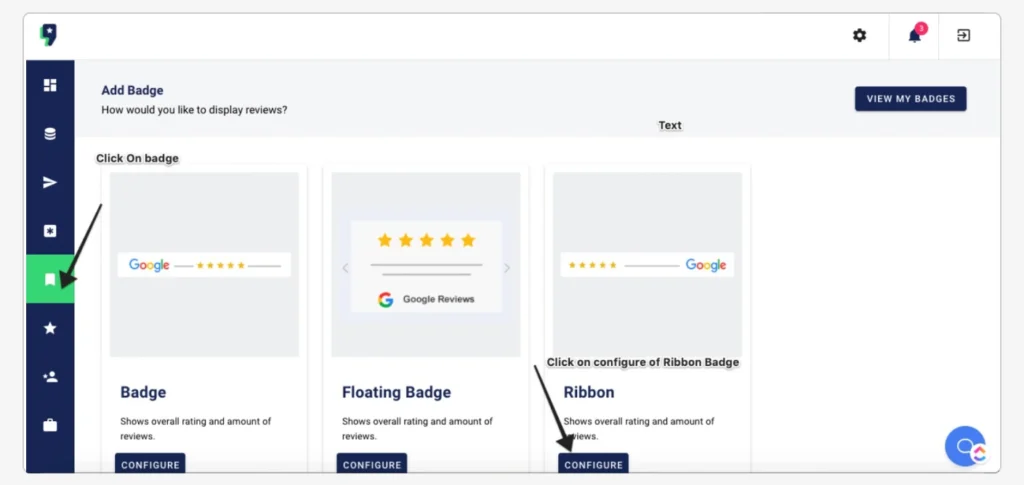Click the 'Add Badge' heading
The image size is (1024, 485).
coord(133,91)
